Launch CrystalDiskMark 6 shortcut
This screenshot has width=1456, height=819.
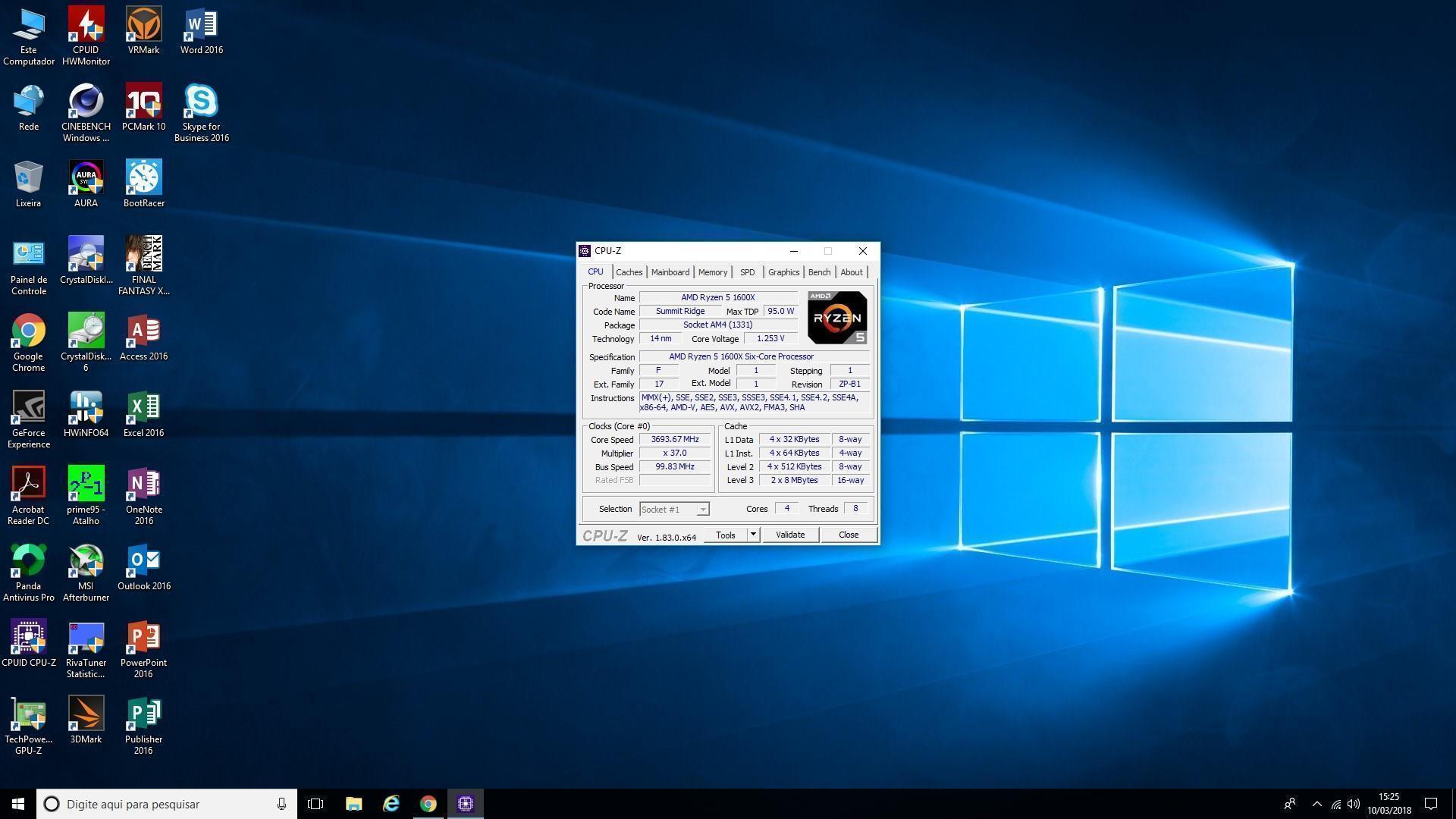click(86, 342)
